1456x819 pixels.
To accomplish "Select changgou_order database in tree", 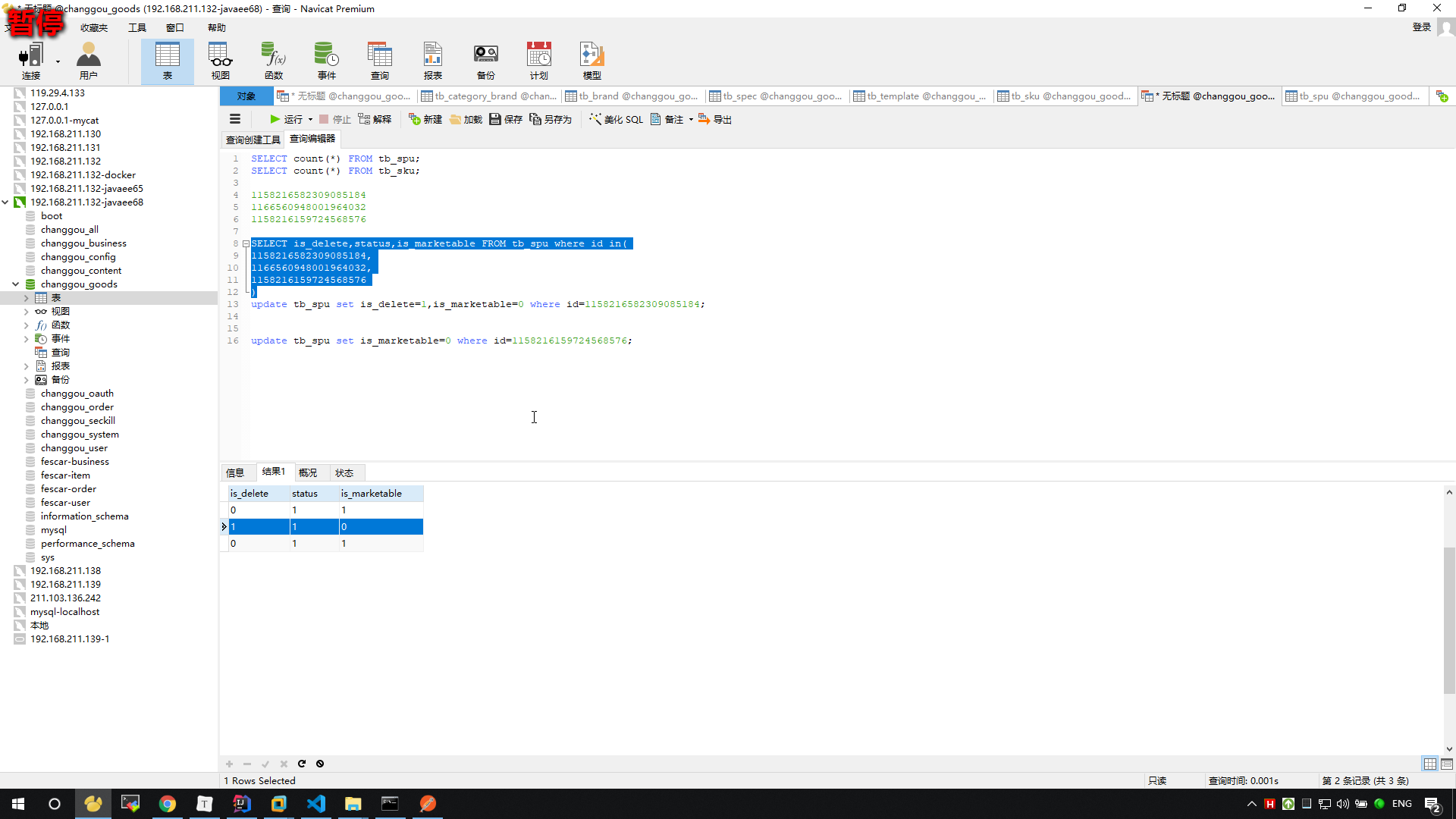I will [x=77, y=407].
